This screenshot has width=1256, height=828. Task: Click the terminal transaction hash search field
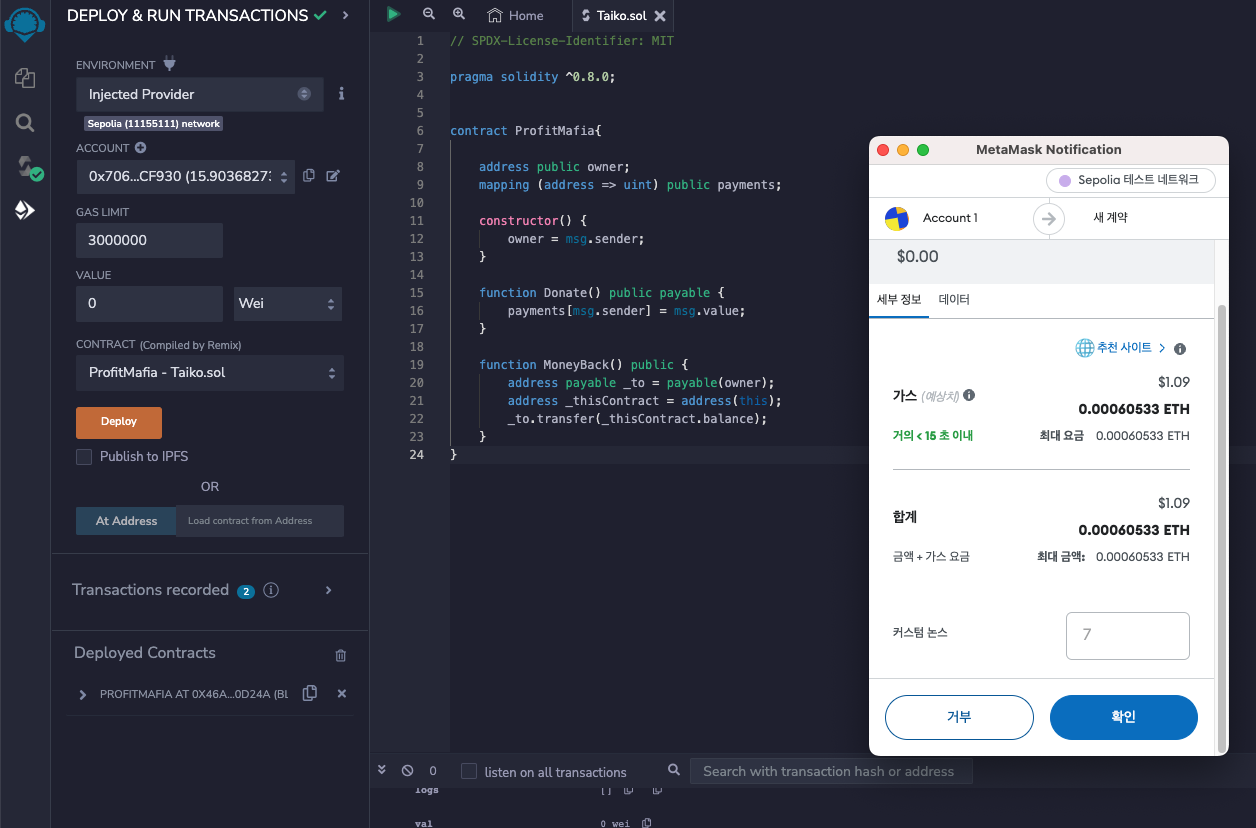[829, 771]
